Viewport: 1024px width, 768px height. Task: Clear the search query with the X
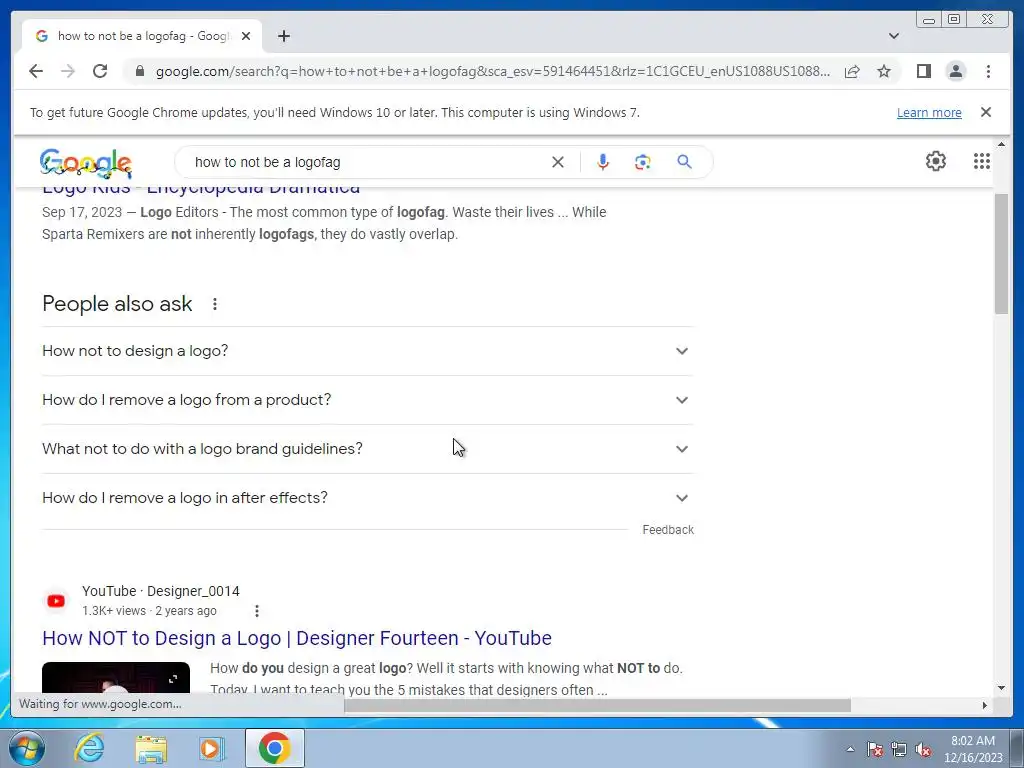558,162
